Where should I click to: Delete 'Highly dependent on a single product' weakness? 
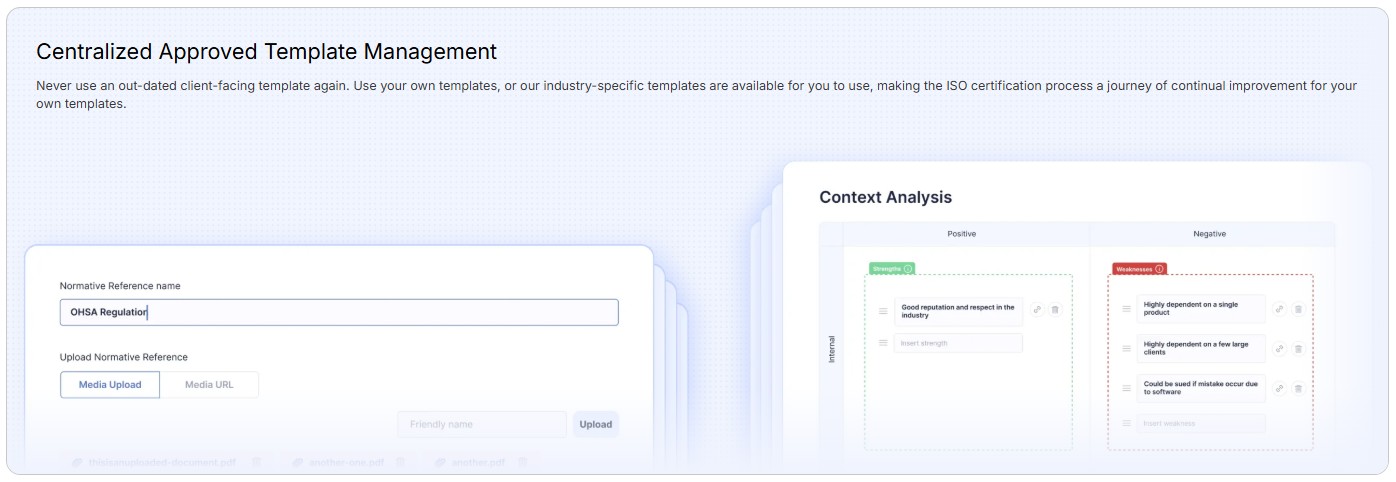(x=1298, y=309)
